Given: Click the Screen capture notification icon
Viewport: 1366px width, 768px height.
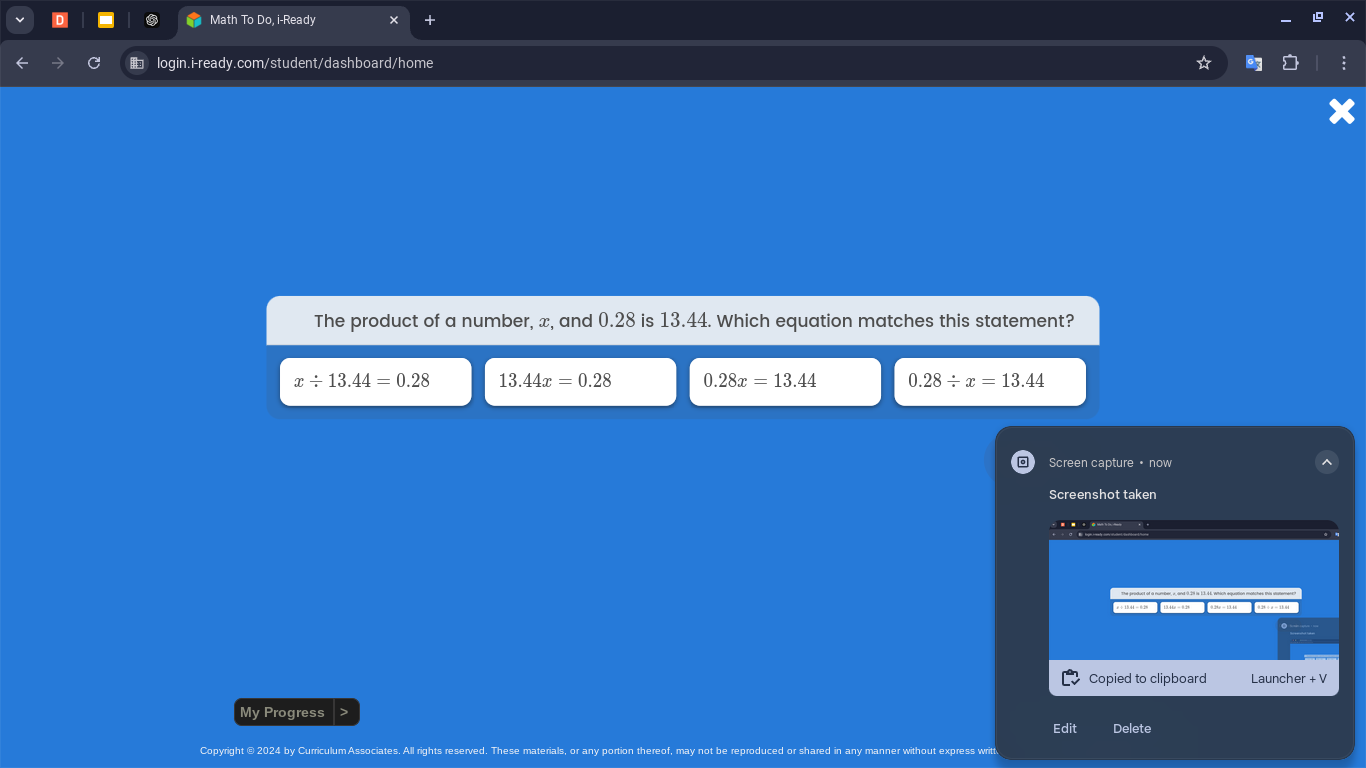Looking at the screenshot, I should click(1023, 462).
